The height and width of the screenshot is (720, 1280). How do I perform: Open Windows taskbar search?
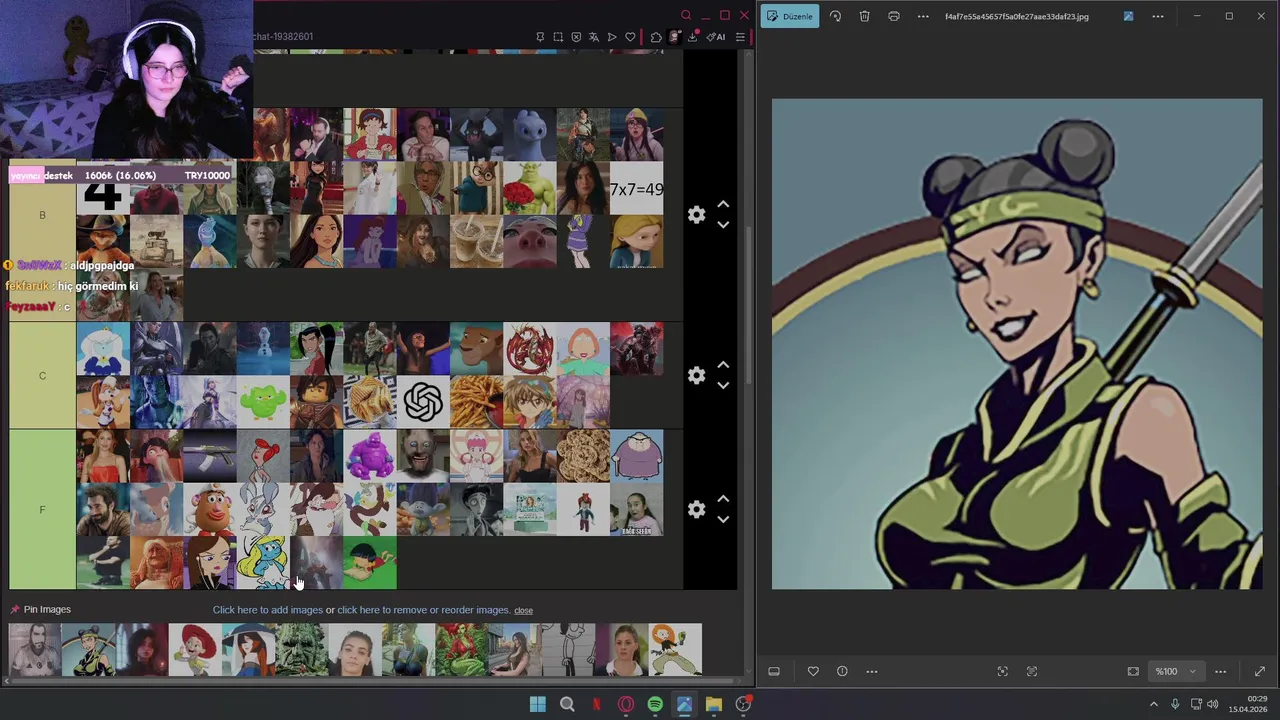click(567, 704)
